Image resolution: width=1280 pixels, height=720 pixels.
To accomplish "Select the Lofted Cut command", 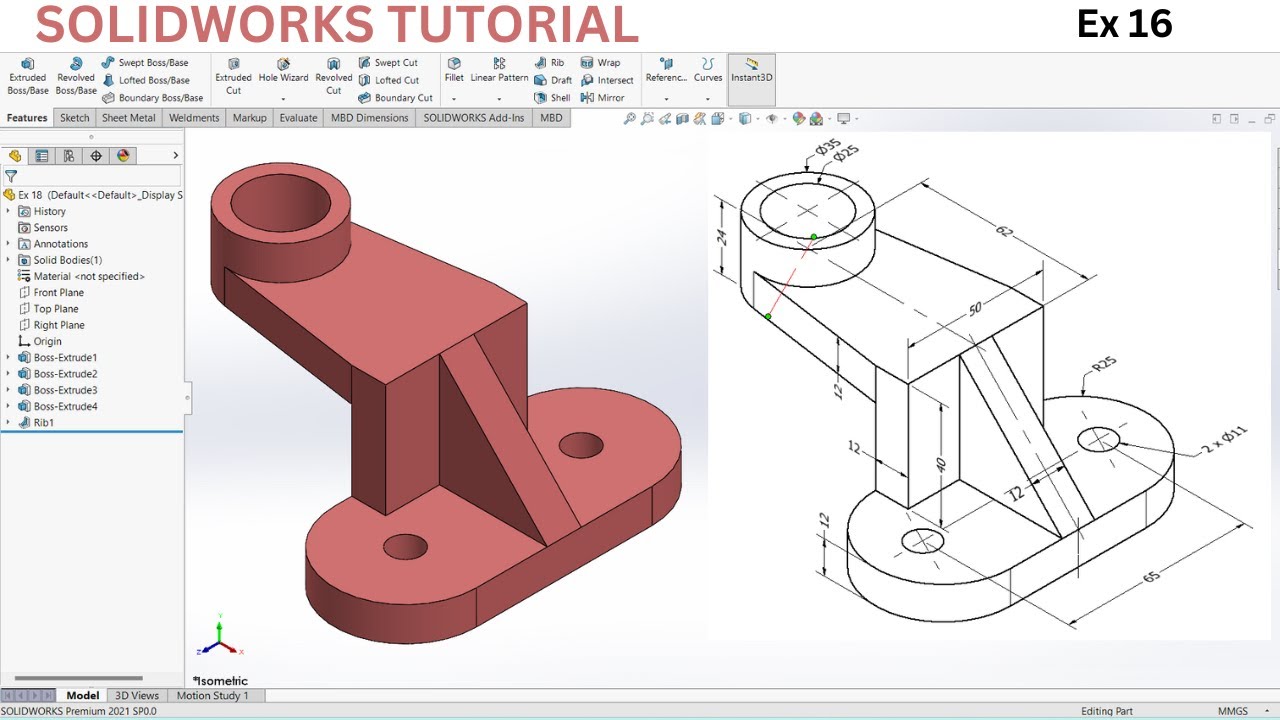I will coord(388,80).
